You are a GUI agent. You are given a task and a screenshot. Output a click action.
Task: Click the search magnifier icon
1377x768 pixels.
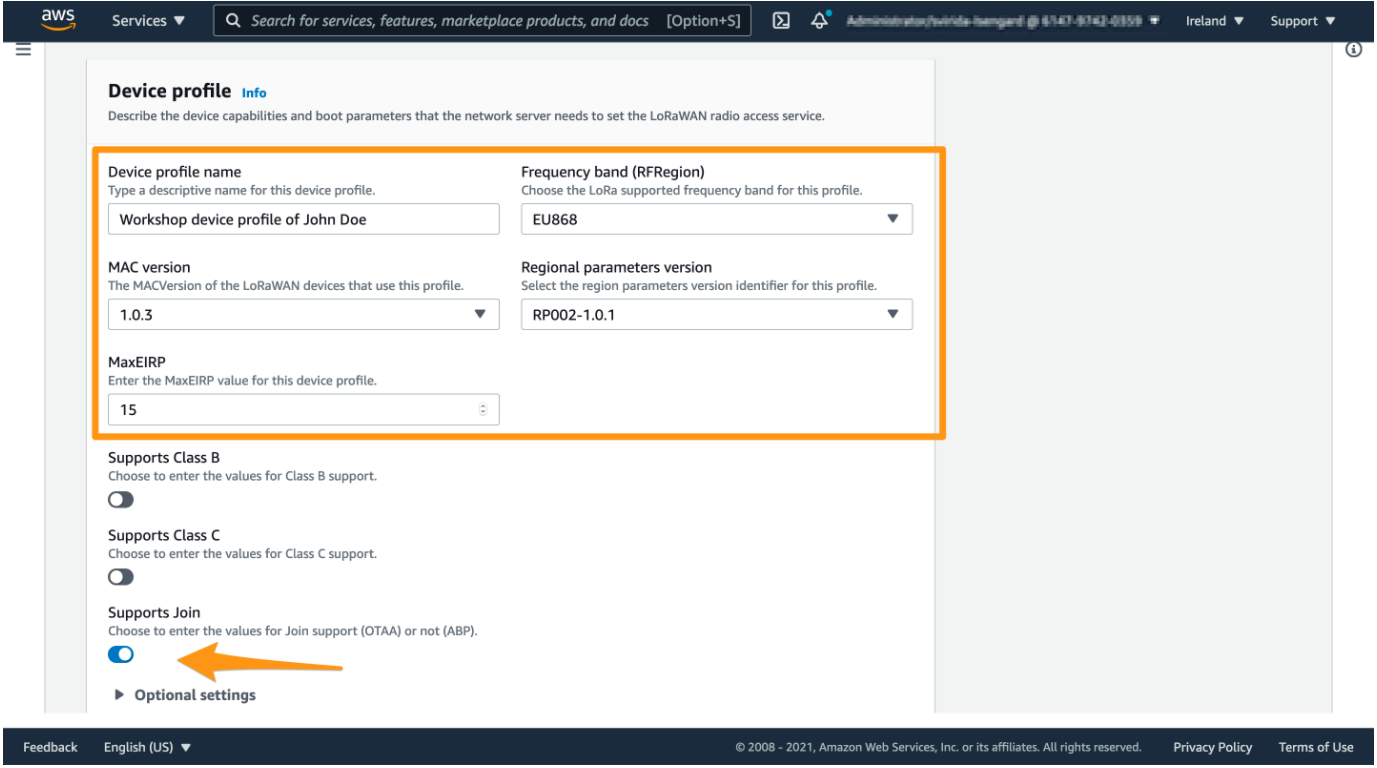coord(233,21)
